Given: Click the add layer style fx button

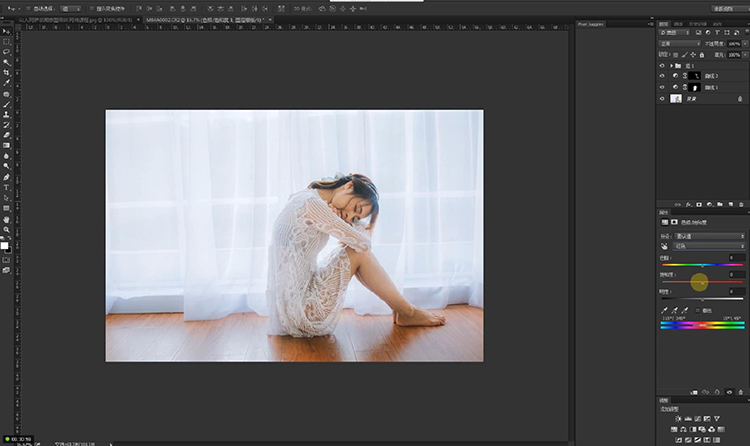Looking at the screenshot, I should [688, 204].
